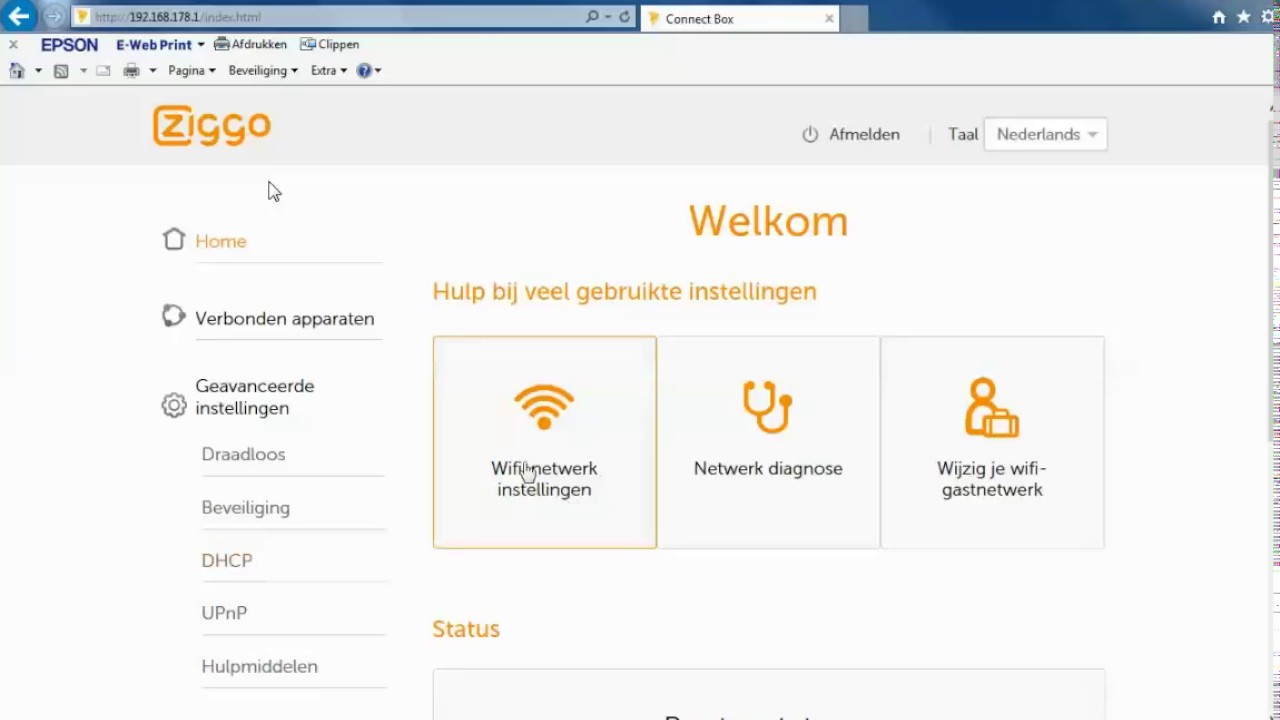This screenshot has height=720, width=1280.
Task: Open the Beveiliging menu in command bar
Action: pos(263,71)
